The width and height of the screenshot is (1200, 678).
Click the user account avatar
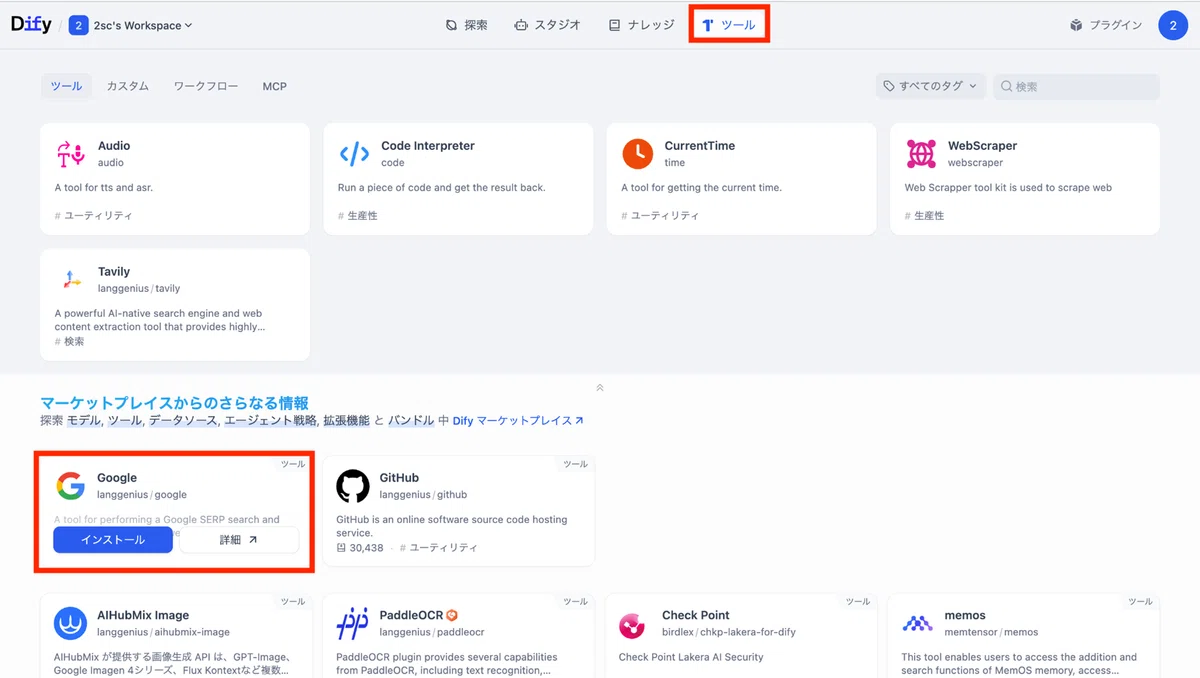click(x=1173, y=25)
